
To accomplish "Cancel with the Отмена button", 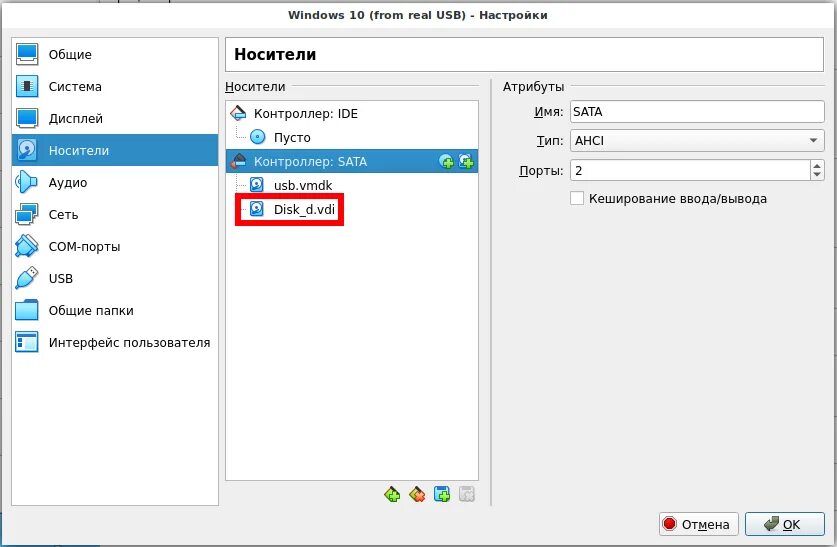I will [x=699, y=524].
